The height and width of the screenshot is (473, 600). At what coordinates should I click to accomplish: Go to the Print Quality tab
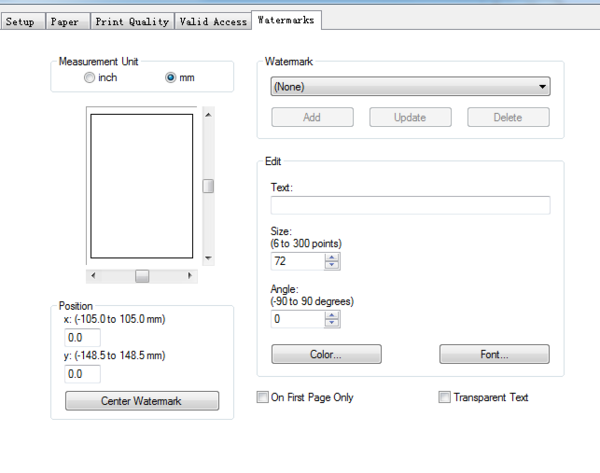tap(131, 21)
